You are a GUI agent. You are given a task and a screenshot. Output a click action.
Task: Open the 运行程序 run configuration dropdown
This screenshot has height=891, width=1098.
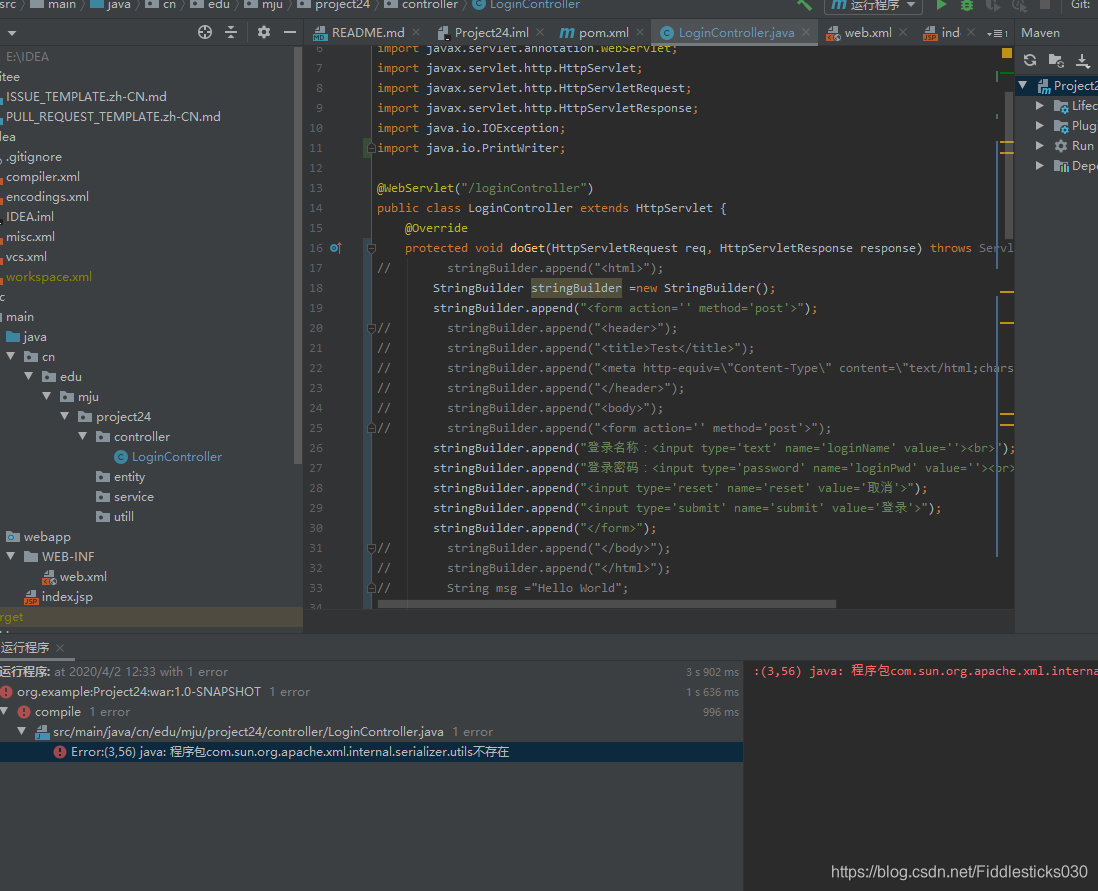click(x=873, y=5)
